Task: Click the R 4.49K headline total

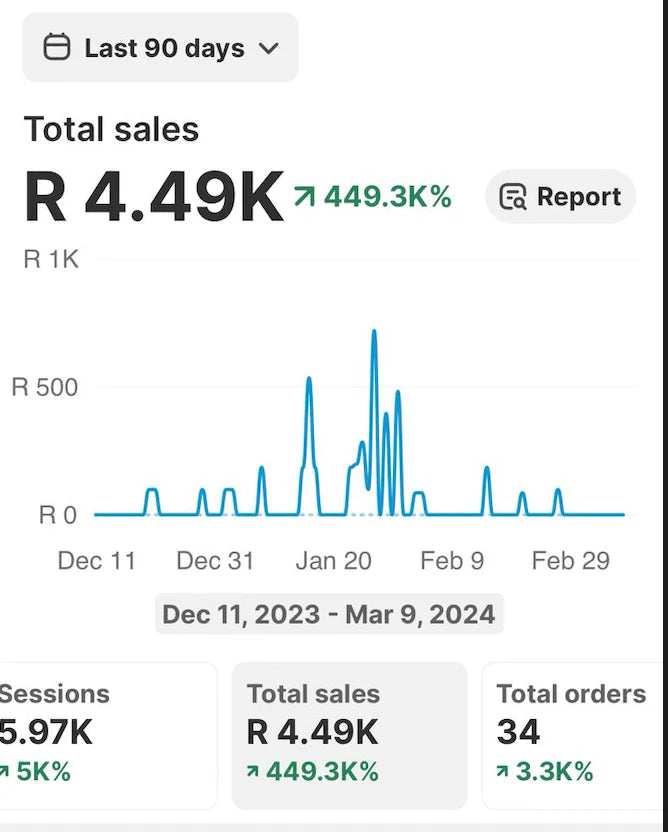Action: [154, 197]
